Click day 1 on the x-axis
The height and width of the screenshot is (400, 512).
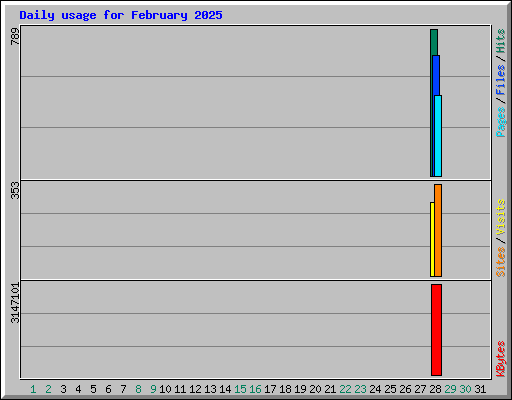point(33,389)
